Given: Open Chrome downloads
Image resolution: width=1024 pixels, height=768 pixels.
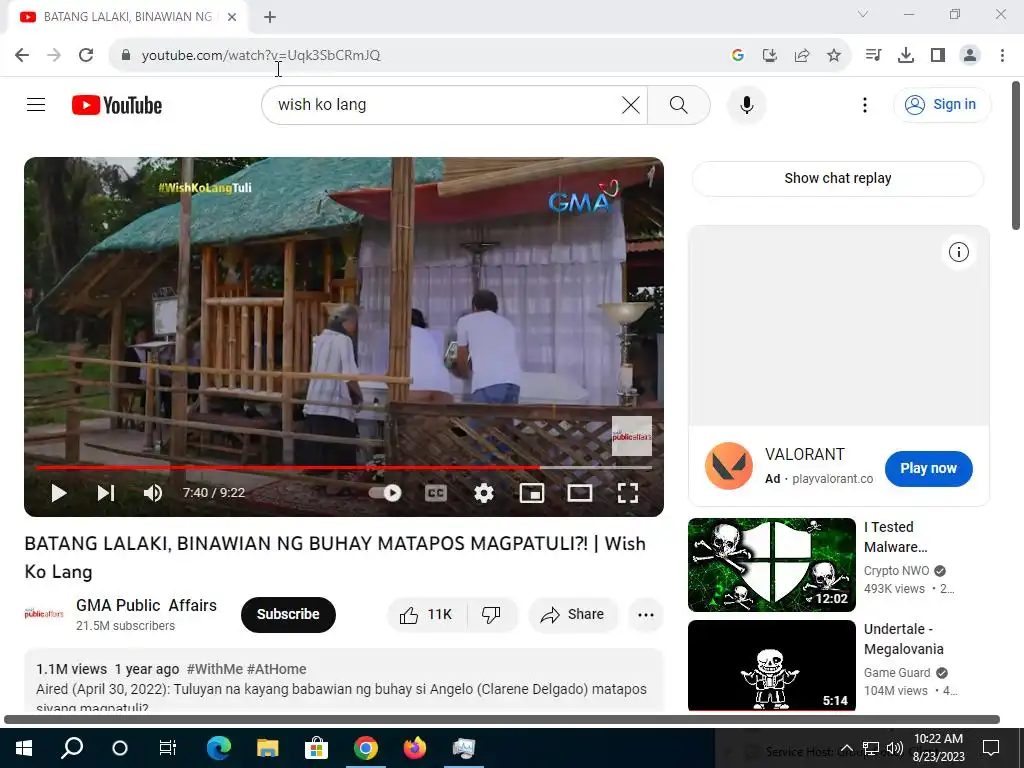Looking at the screenshot, I should [x=906, y=55].
